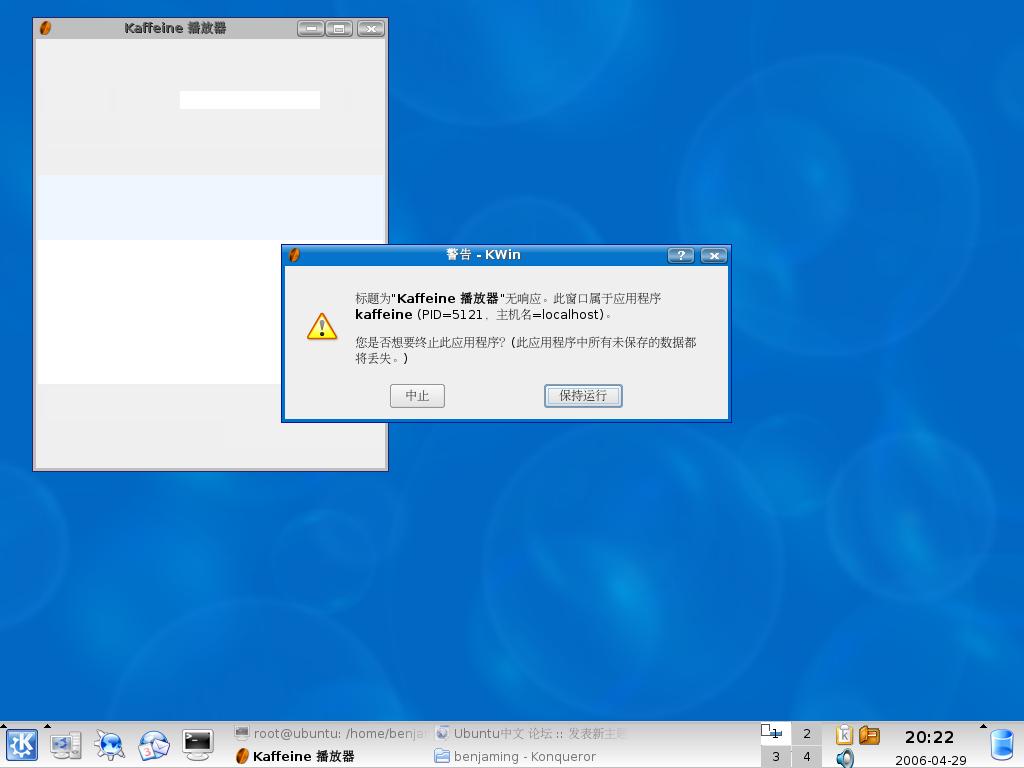
Task: Switch to benjaming - Konqueror taskbar entry
Action: point(530,756)
